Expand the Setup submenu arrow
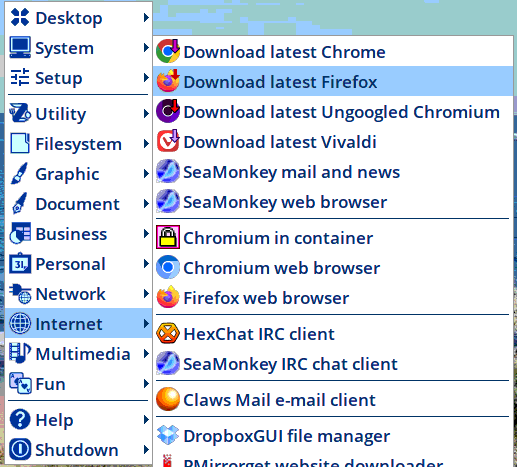The width and height of the screenshot is (517, 467). [146, 77]
